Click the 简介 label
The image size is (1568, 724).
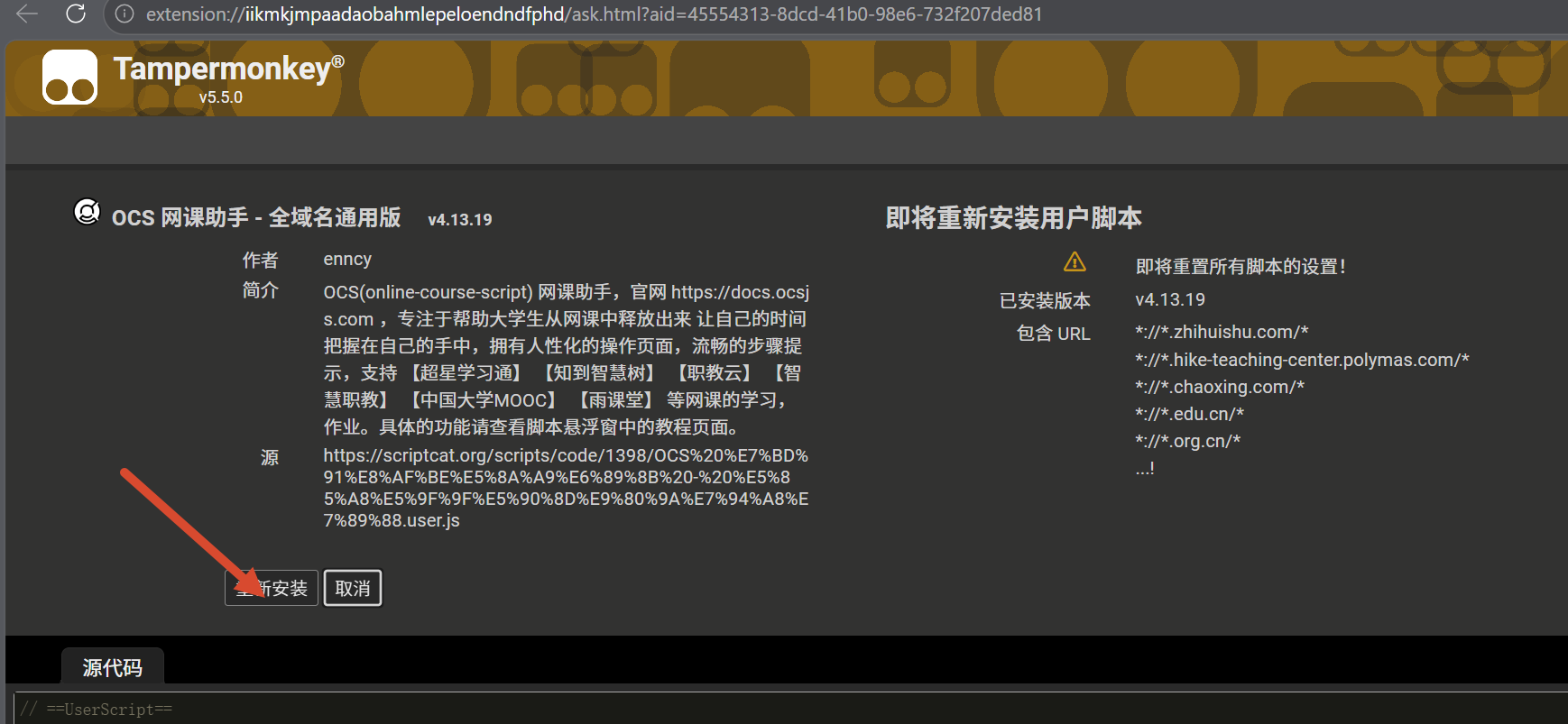261,290
